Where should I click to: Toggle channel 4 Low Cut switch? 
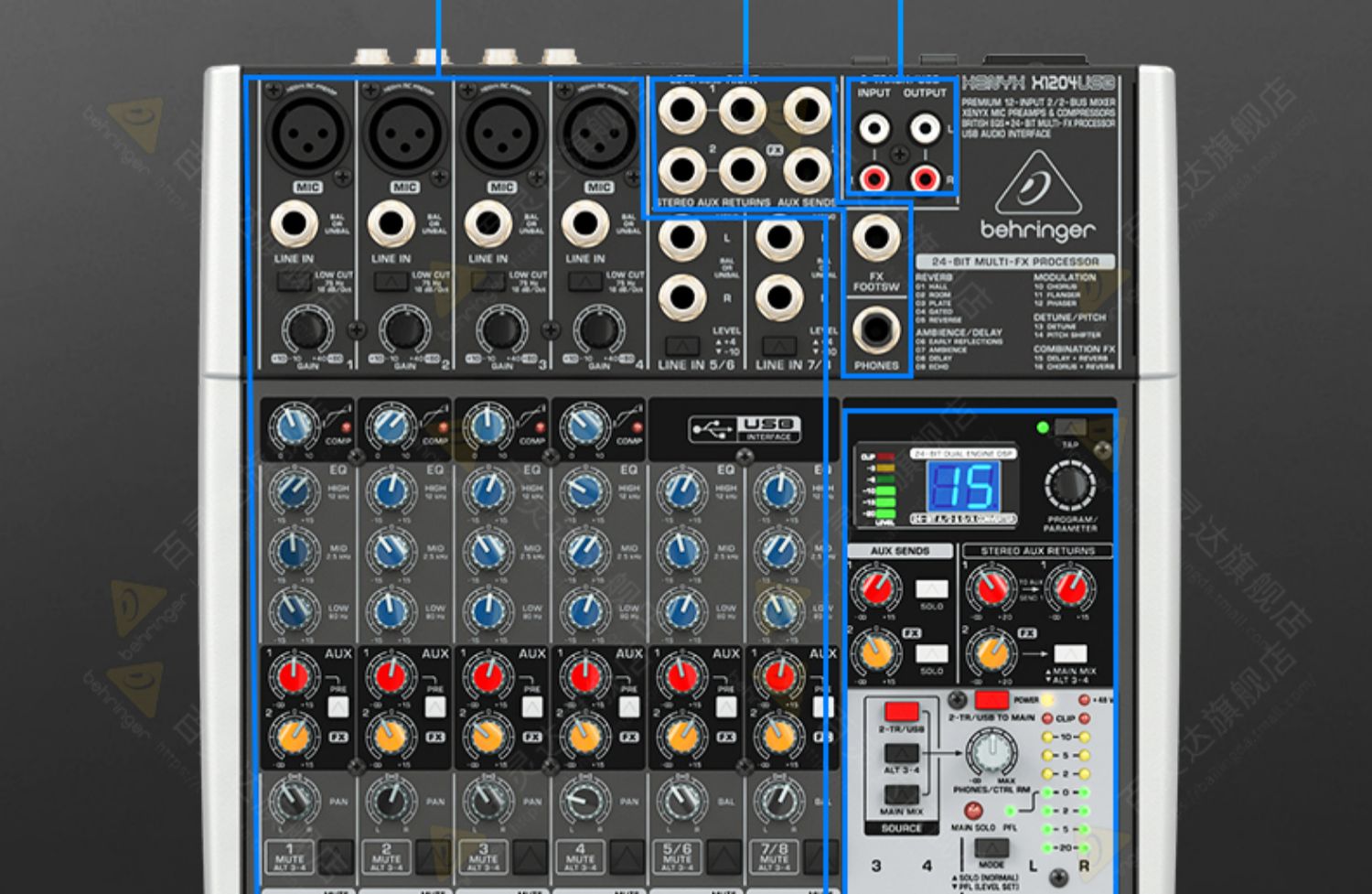coord(584,281)
